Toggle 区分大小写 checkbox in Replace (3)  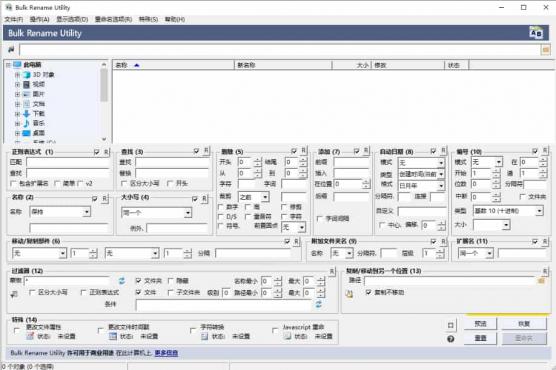point(124,183)
